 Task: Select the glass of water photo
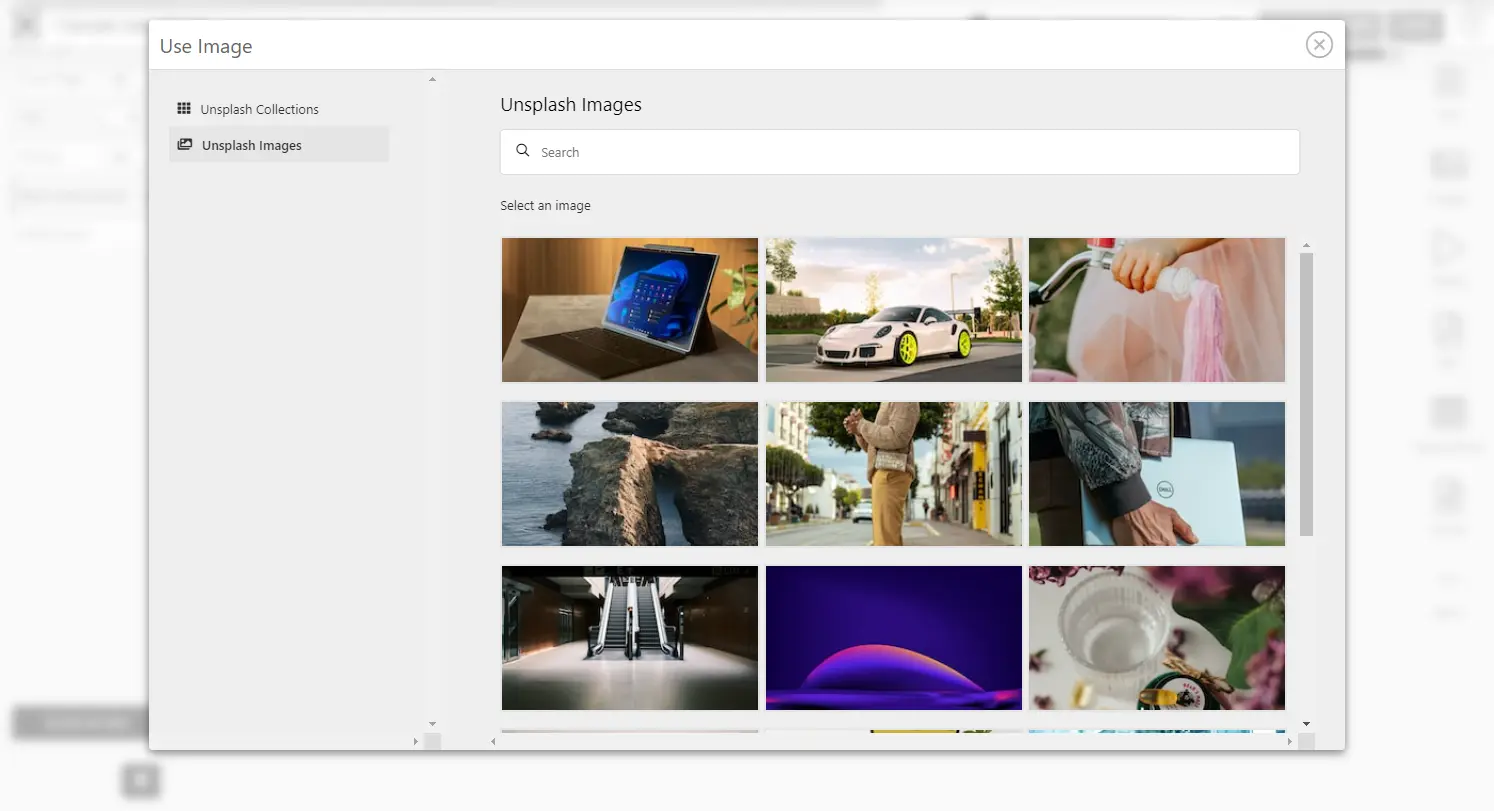1157,638
